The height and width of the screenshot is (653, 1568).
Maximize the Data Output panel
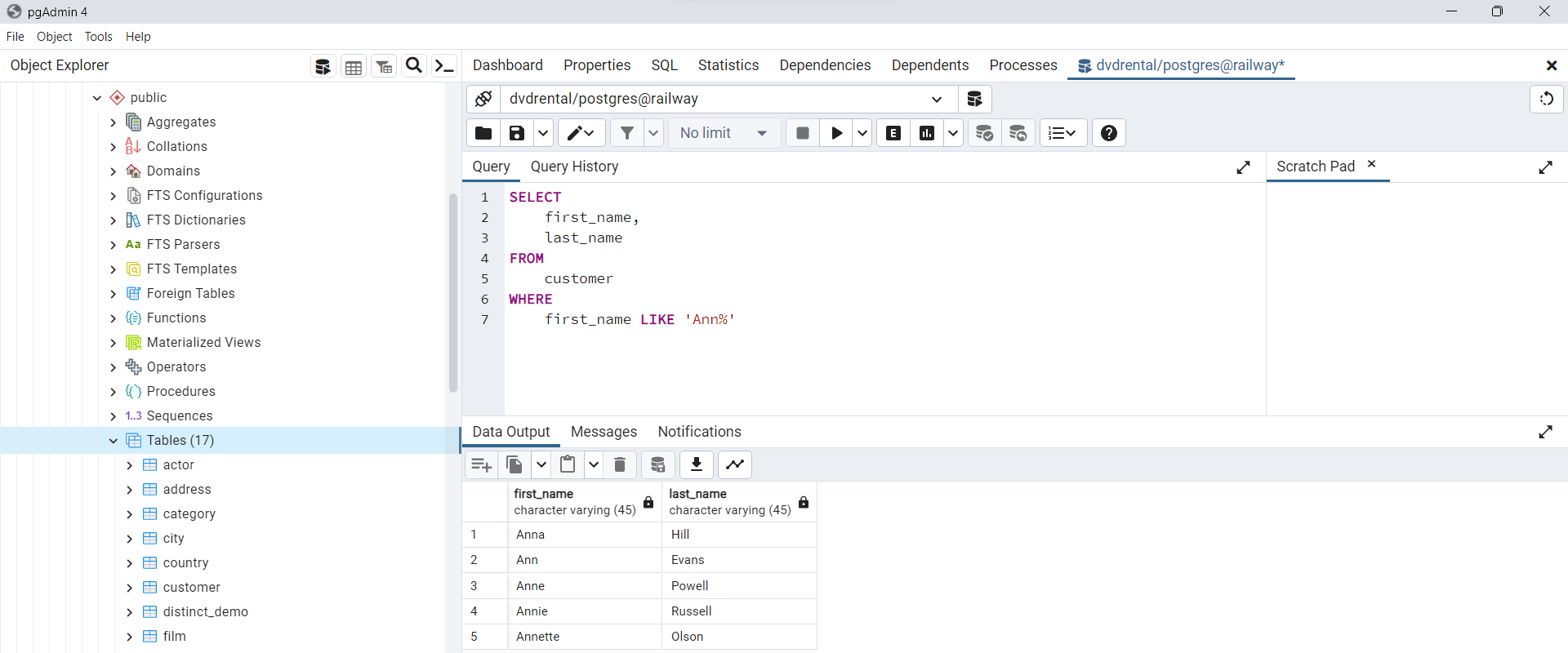pyautogui.click(x=1546, y=432)
